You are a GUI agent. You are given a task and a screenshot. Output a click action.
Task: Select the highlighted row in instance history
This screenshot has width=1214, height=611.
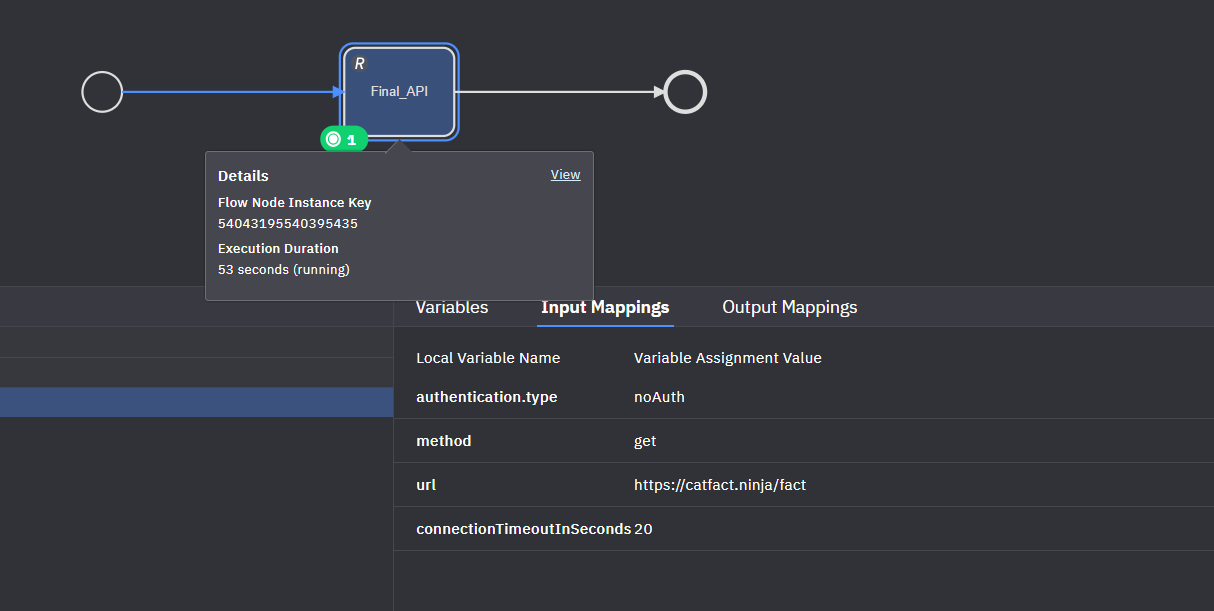click(x=196, y=402)
